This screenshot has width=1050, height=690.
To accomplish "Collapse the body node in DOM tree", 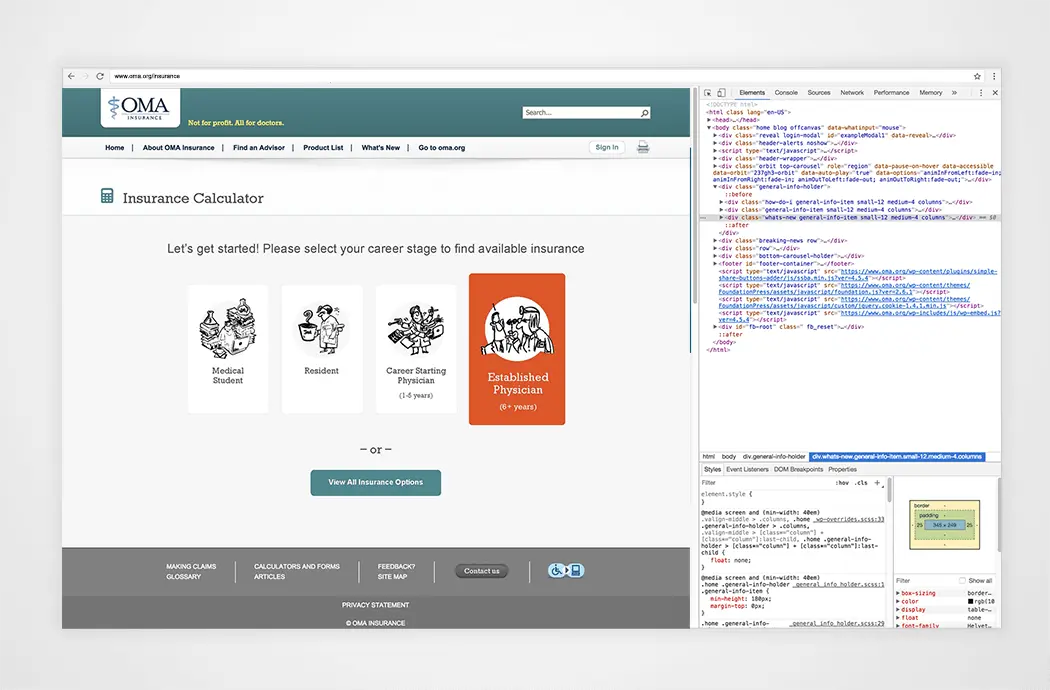I will (x=709, y=127).
